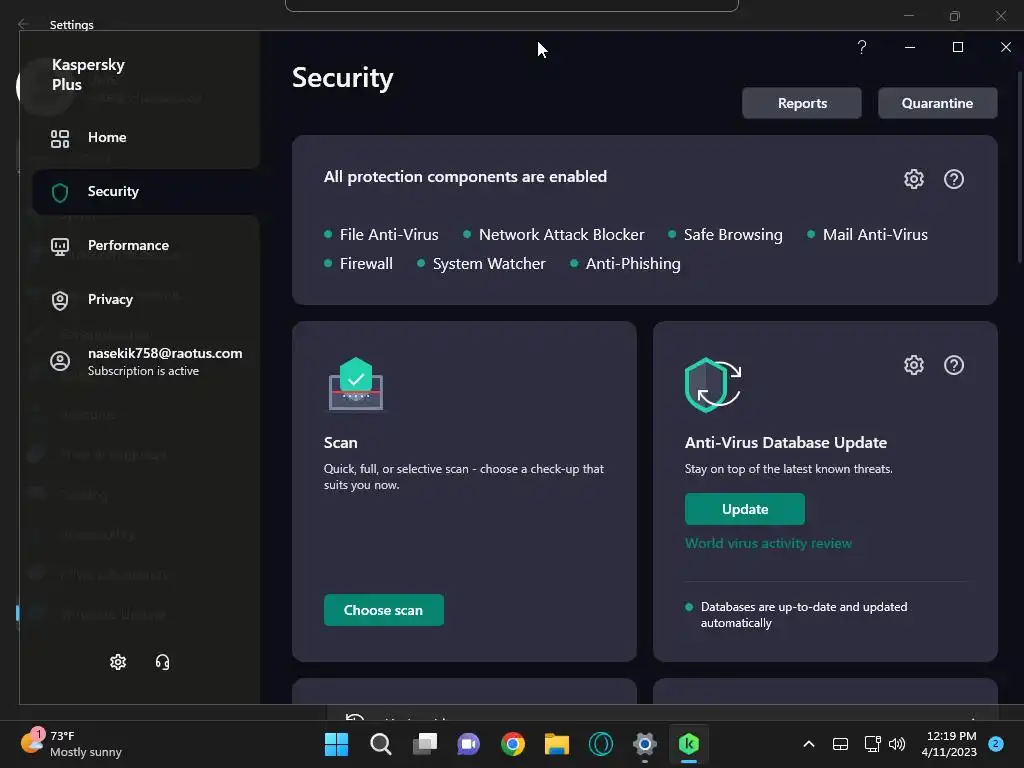Viewport: 1024px width, 768px height.
Task: Open Kaspersky settings gear at sidebar bottom
Action: [x=118, y=662]
